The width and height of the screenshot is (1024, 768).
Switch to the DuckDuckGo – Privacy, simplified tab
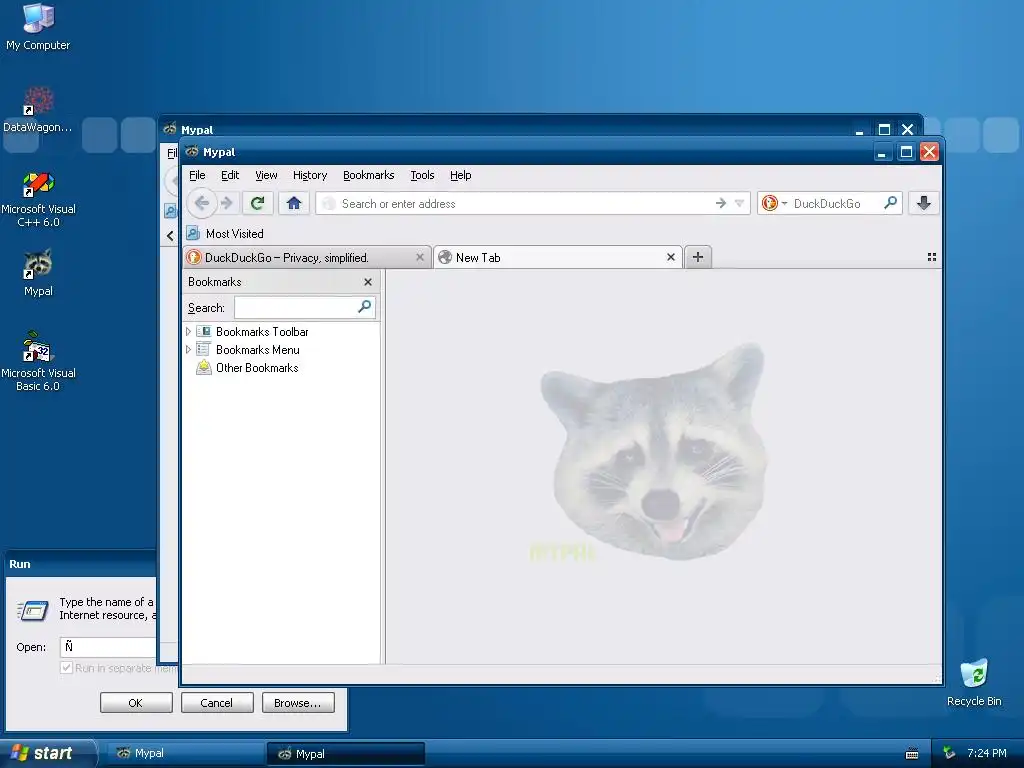pyautogui.click(x=307, y=257)
